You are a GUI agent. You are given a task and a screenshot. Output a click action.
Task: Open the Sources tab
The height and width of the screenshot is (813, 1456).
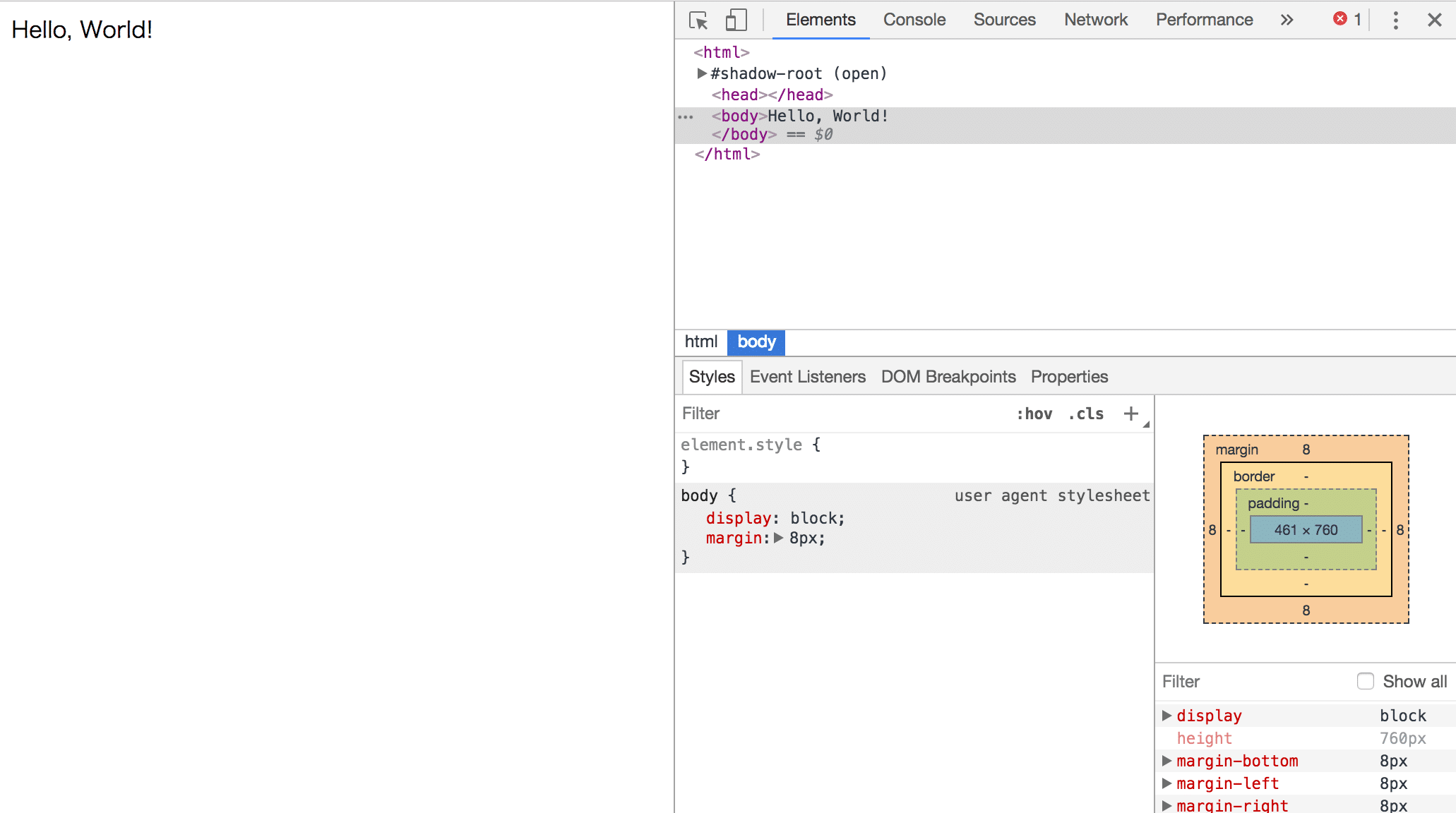[x=1004, y=20]
